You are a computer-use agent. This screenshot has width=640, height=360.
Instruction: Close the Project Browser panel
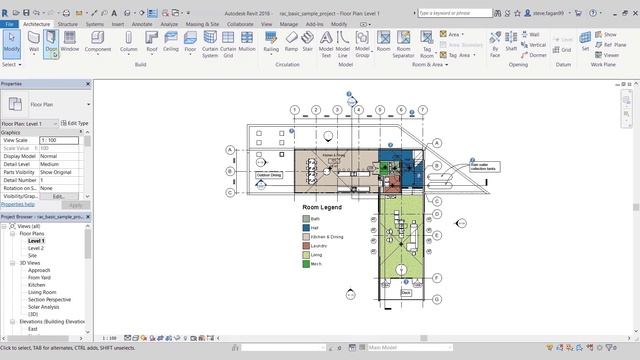click(x=88, y=217)
